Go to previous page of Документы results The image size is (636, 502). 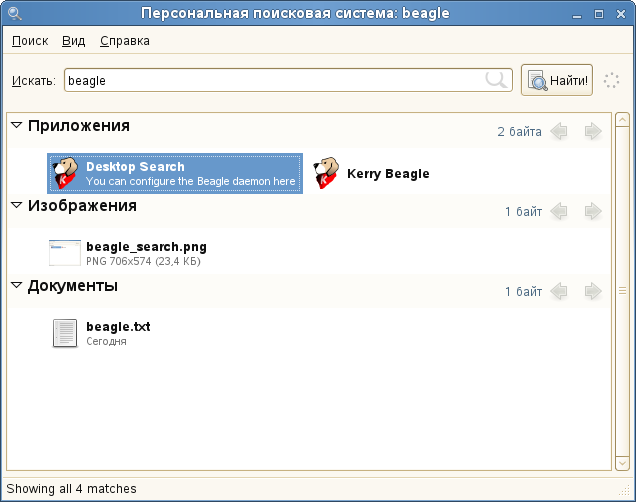point(560,291)
